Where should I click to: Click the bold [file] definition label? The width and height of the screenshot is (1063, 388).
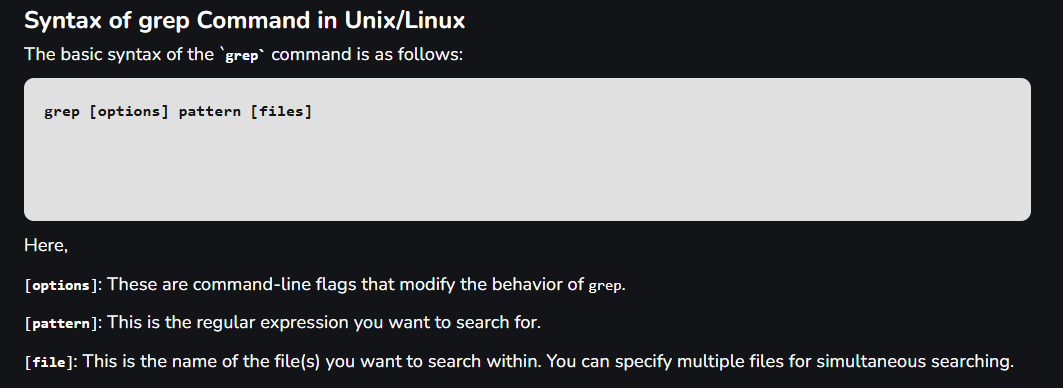click(x=49, y=363)
